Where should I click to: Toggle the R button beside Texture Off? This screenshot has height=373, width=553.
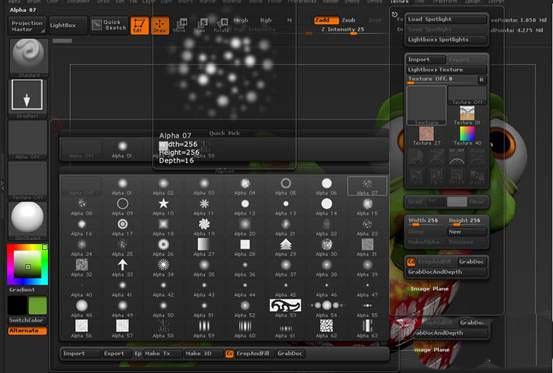[481, 80]
